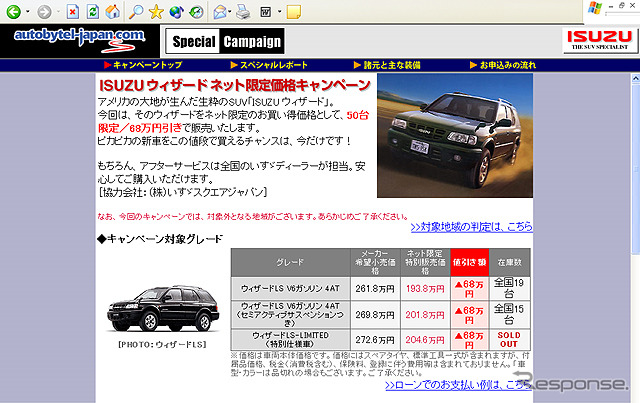The image size is (640, 403).
Task: Click the 全国19台 stock cell
Action: (510, 289)
